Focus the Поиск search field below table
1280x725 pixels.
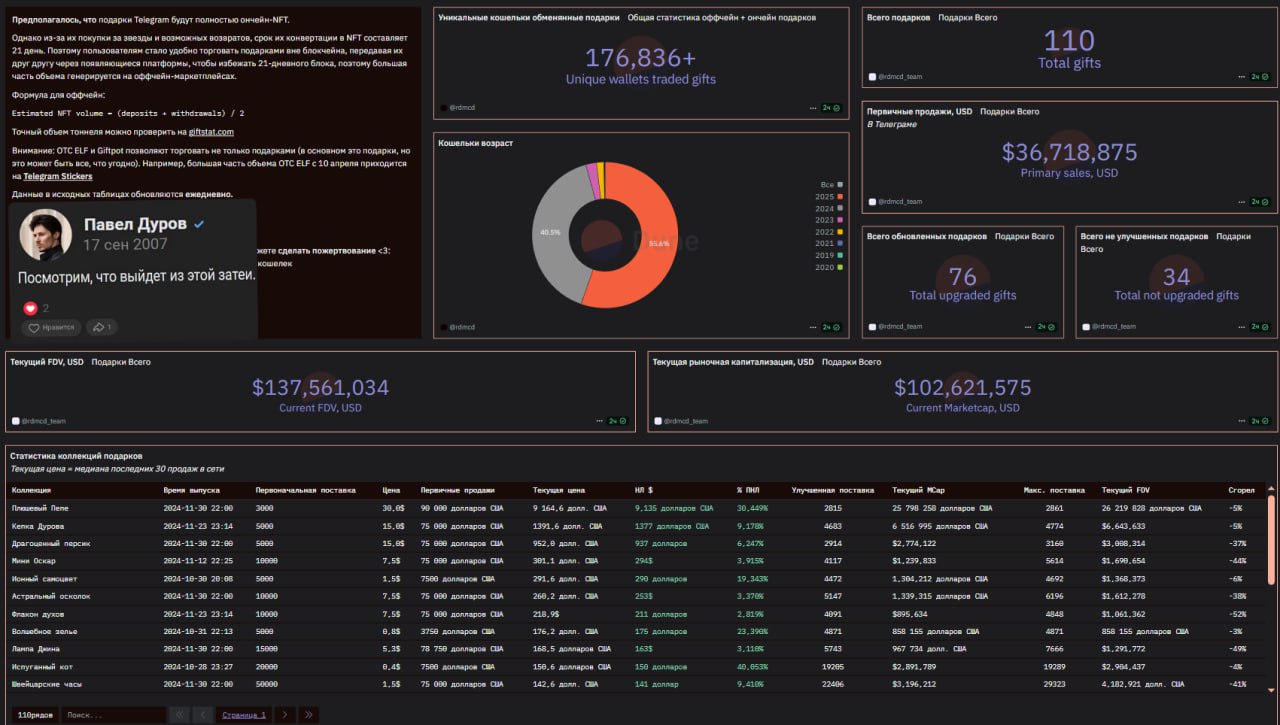point(113,715)
